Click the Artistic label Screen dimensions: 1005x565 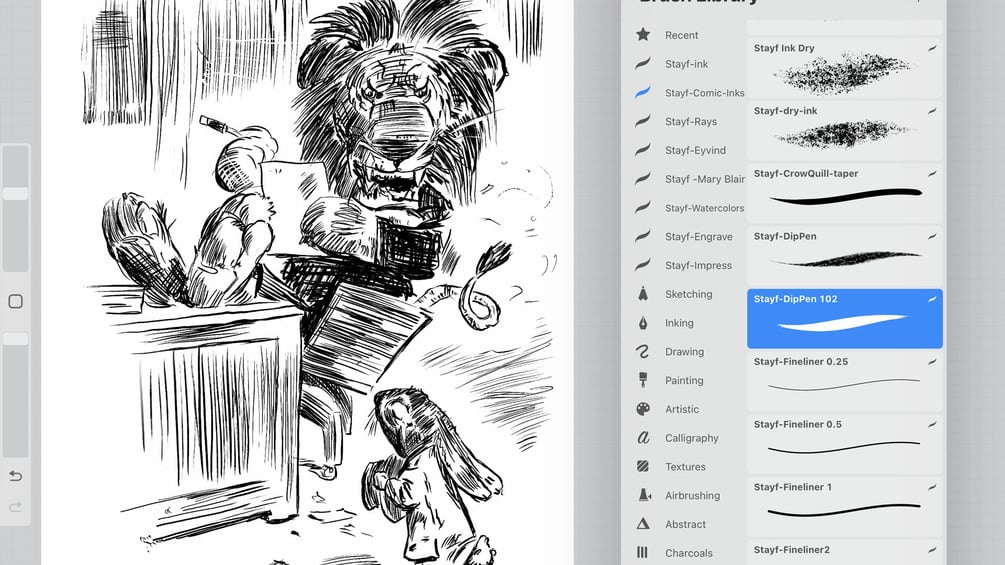pos(681,409)
